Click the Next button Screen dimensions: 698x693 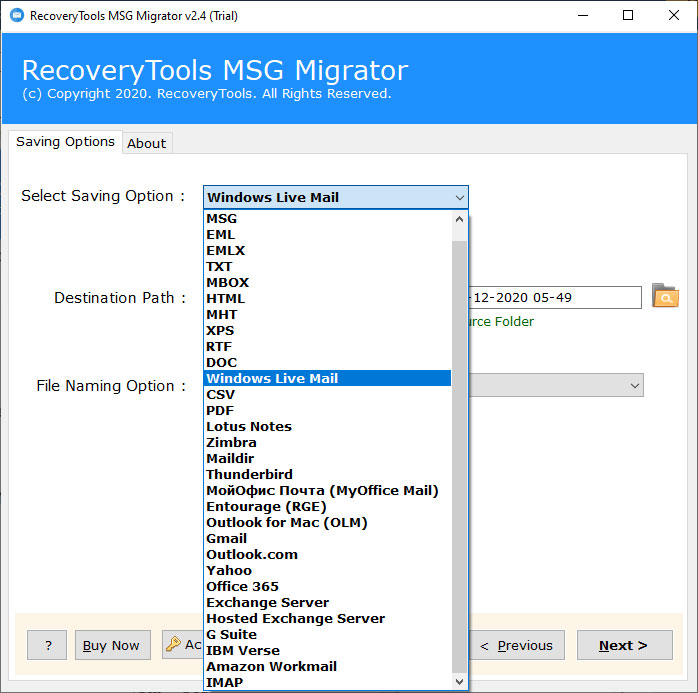click(x=624, y=645)
